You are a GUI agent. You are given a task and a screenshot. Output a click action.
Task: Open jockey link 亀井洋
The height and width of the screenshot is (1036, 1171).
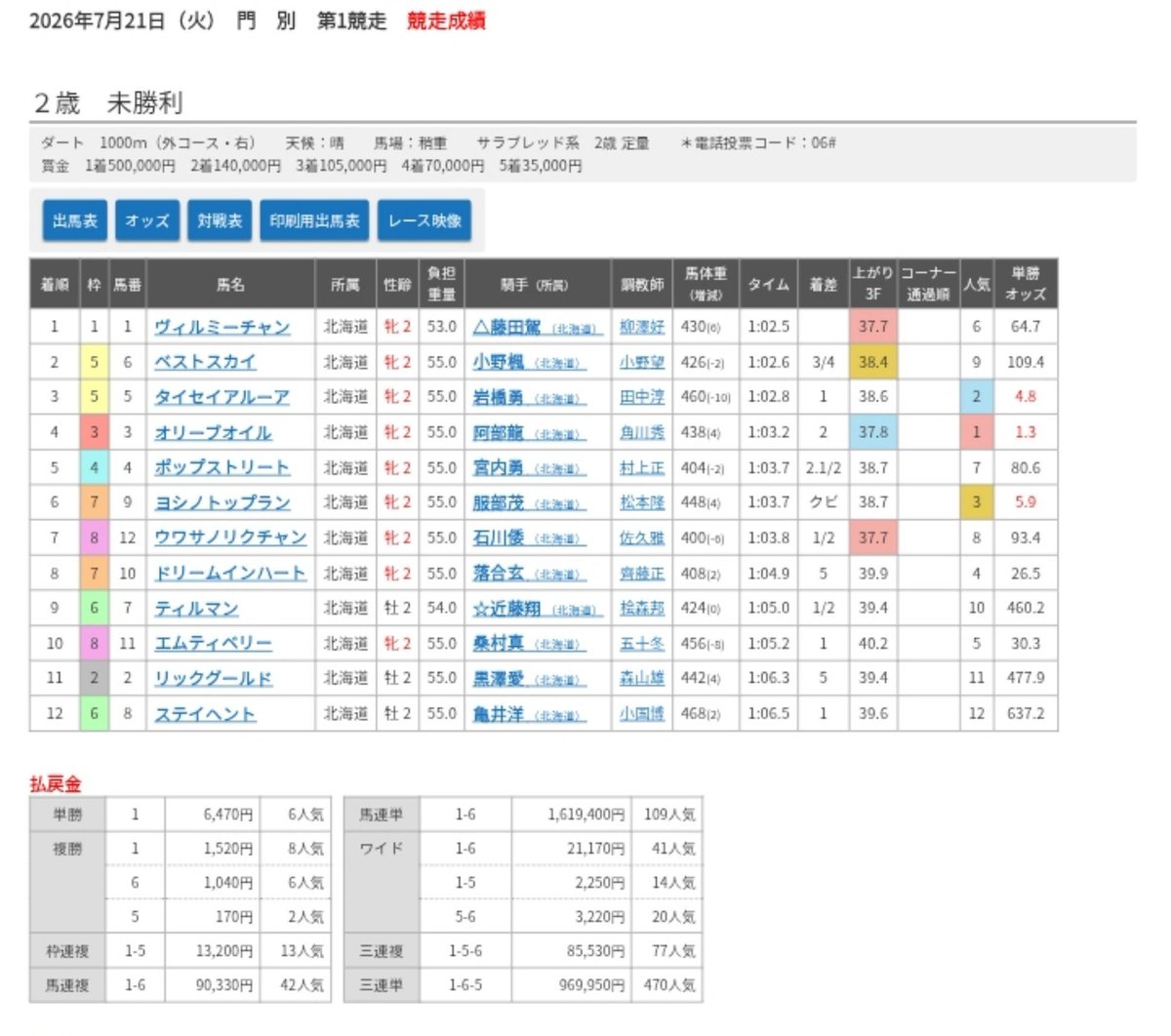point(530,714)
